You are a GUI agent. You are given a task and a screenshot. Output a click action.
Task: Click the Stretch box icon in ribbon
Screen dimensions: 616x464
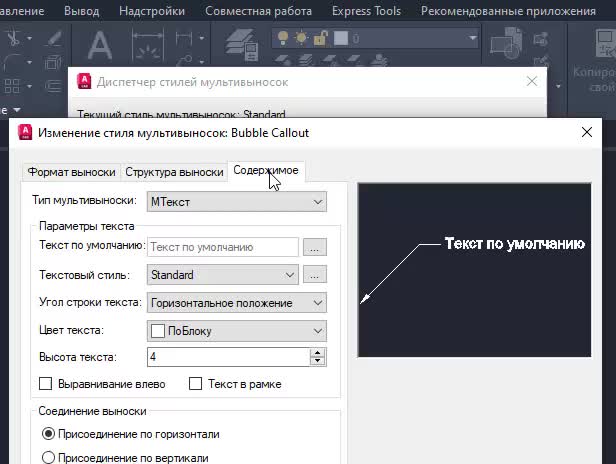coord(53,63)
